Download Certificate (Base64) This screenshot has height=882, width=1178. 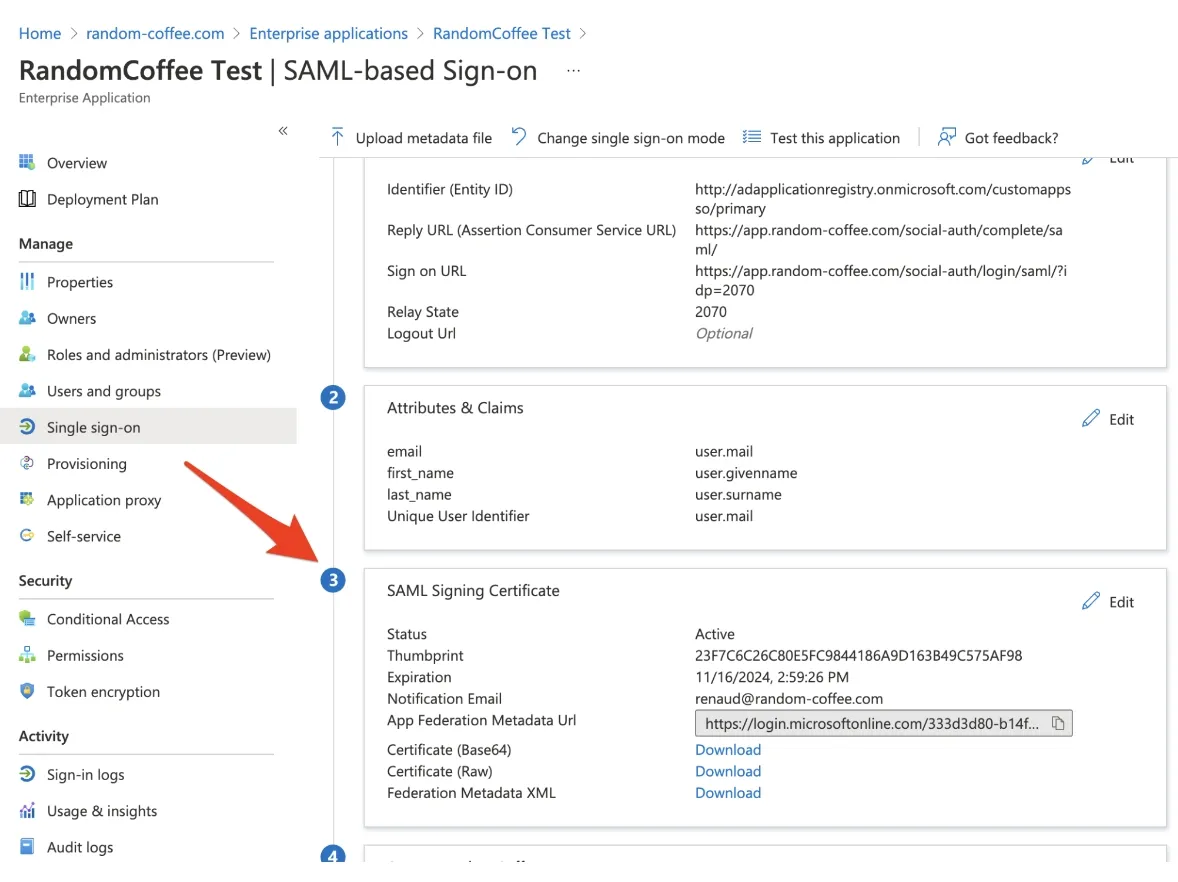pos(728,750)
